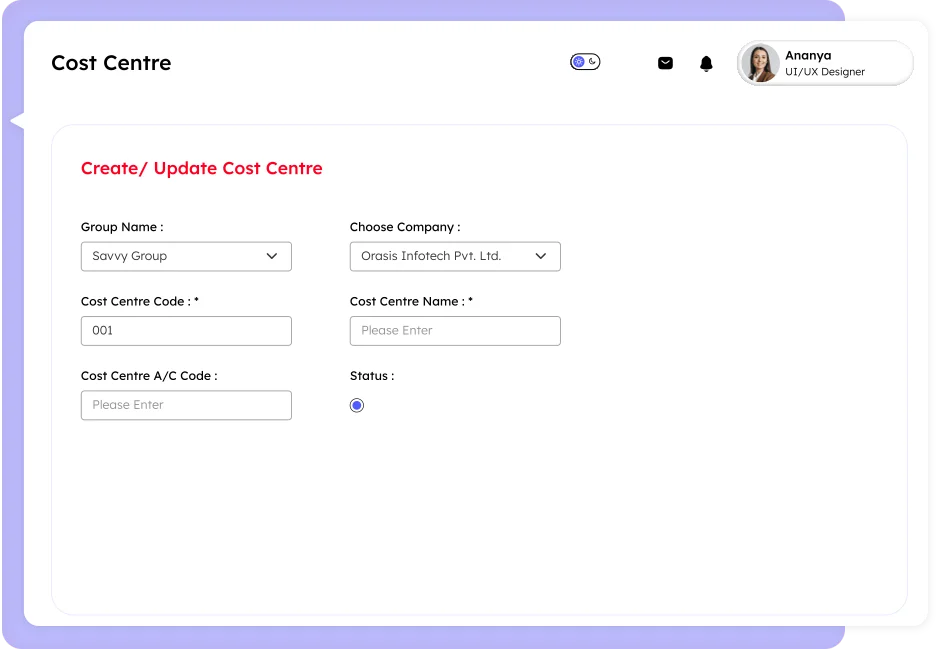Screen dimensions: 937x649
Task: Toggle between light and dark theme
Action: (585, 62)
